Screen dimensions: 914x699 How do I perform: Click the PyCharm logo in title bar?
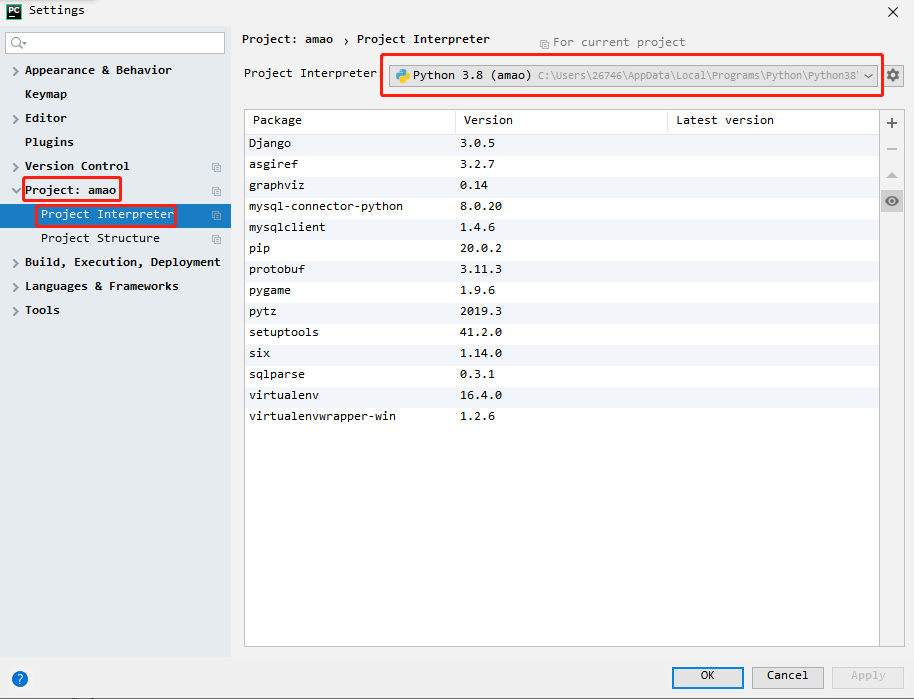[13, 11]
